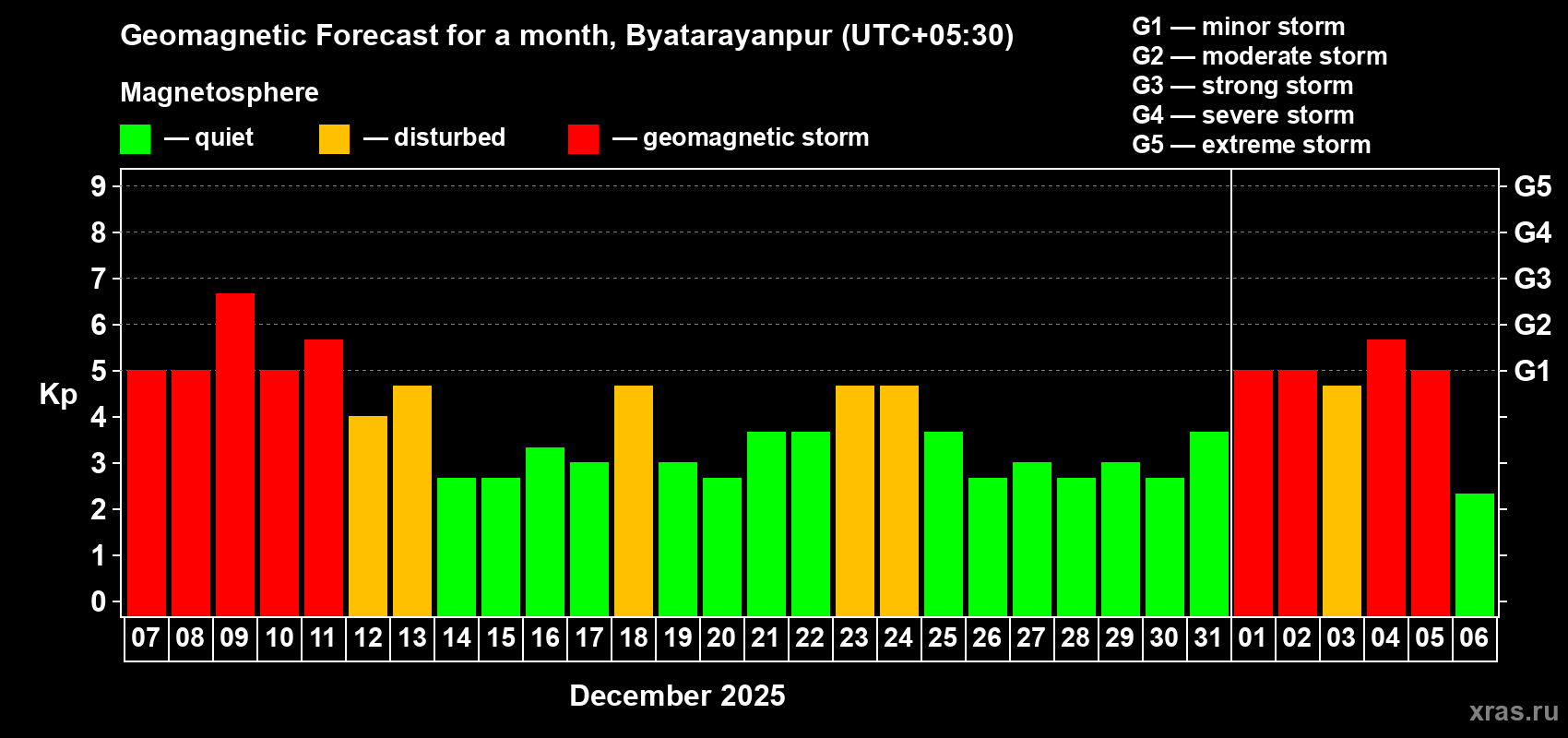This screenshot has width=1568, height=738.
Task: Click the G5 label on right axis
Action: (1533, 186)
